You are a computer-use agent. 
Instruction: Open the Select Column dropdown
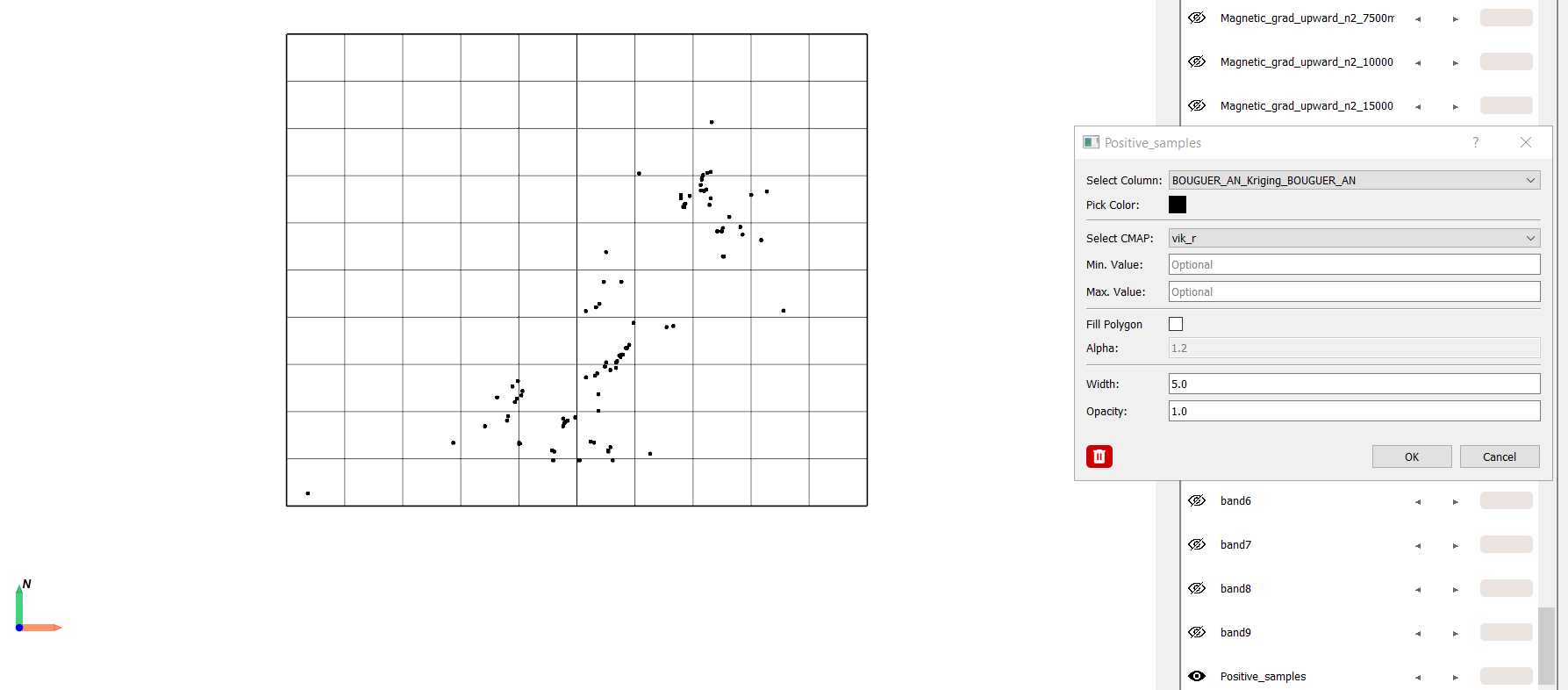coord(1353,180)
